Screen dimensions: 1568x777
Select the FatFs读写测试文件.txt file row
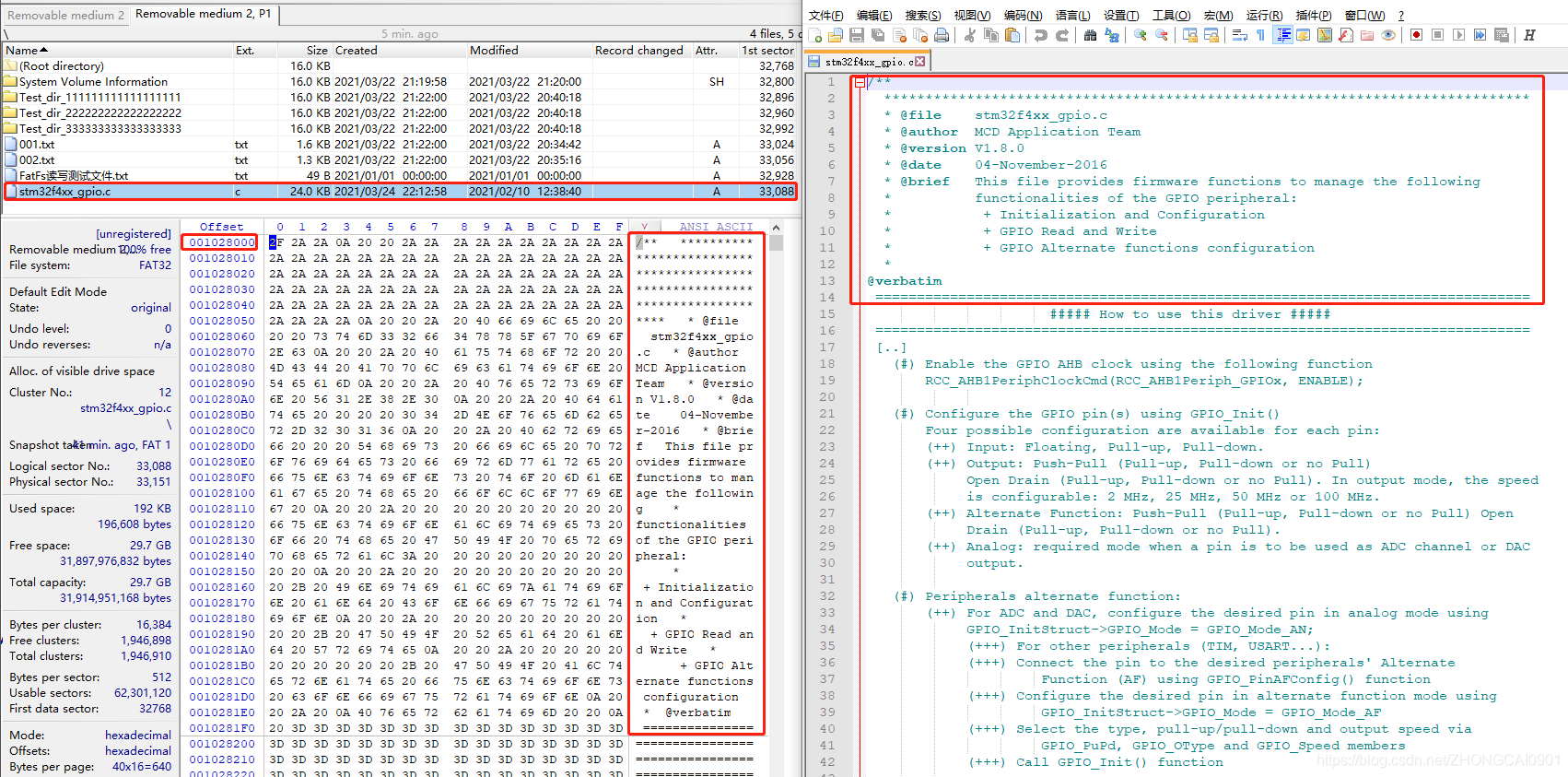(400, 176)
